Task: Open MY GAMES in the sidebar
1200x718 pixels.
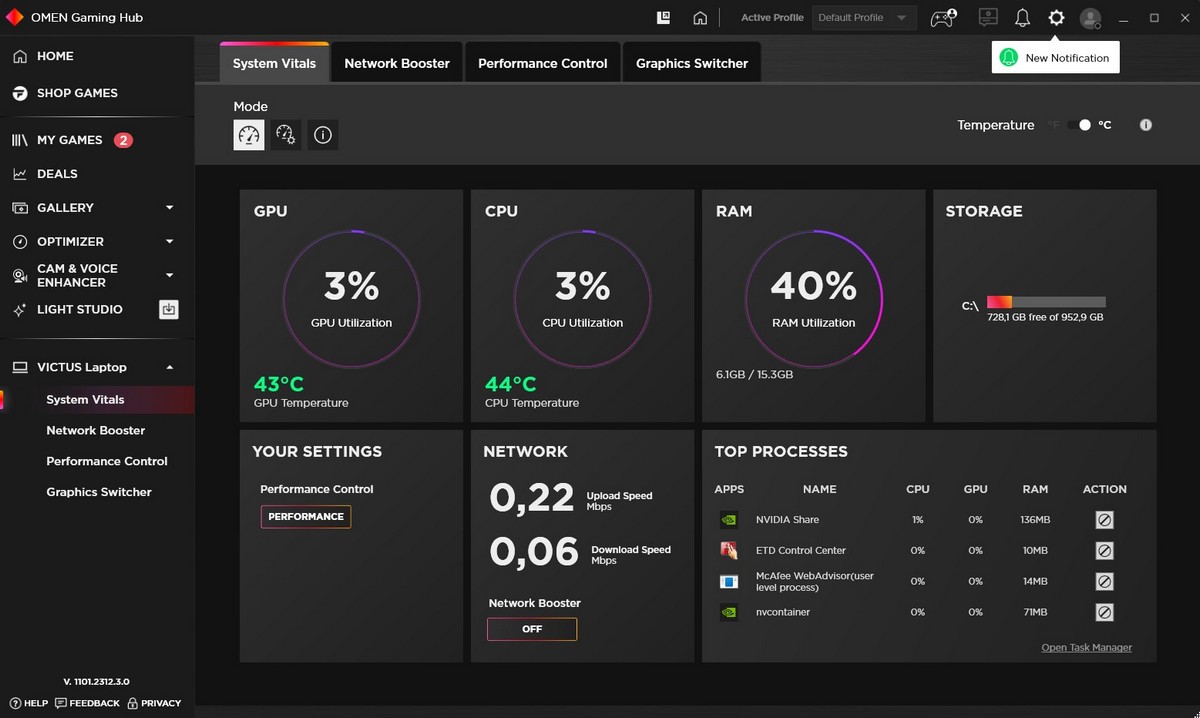Action: pyautogui.click(x=69, y=140)
